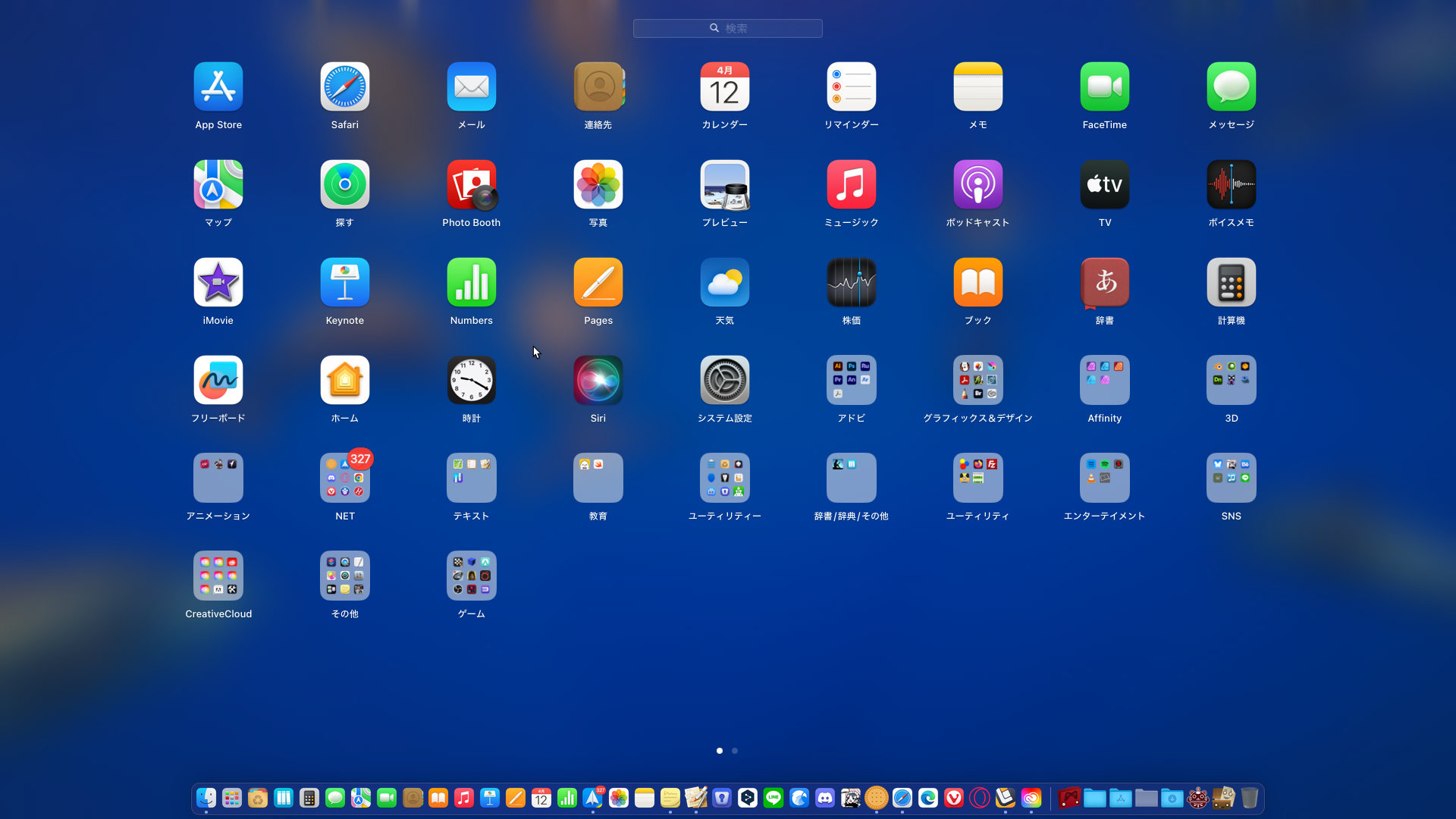Switch to second Launchpad page dot
This screenshot has height=819, width=1456.
(x=735, y=751)
